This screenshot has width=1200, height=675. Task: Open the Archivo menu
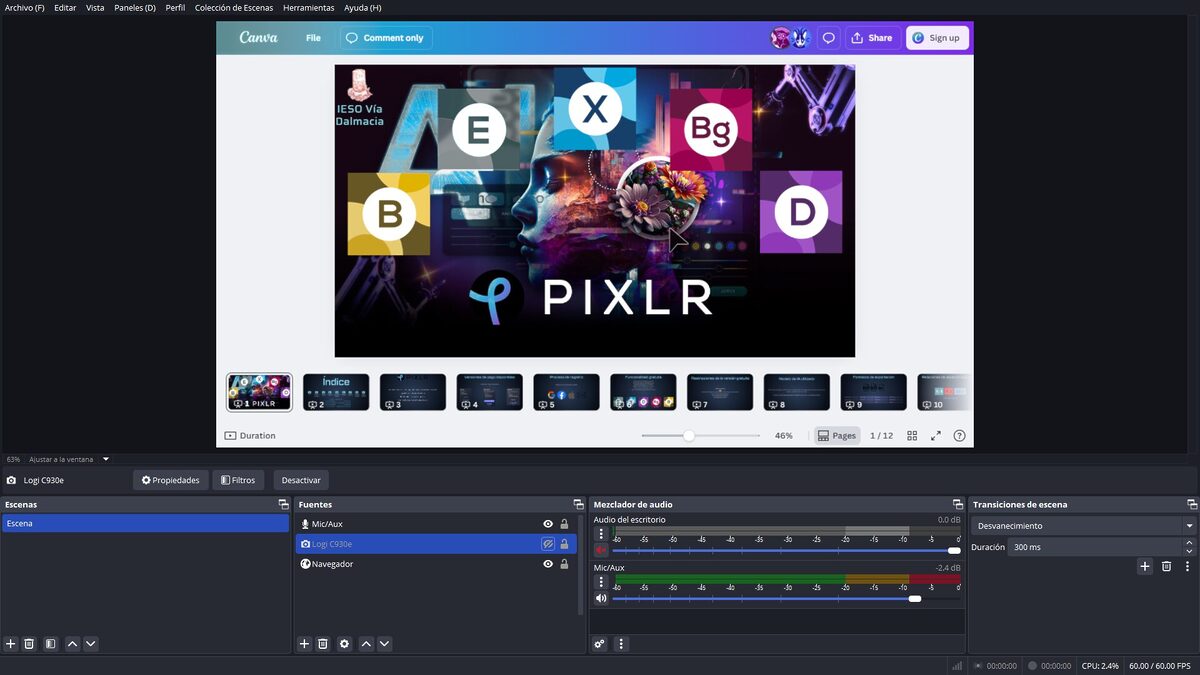25,8
